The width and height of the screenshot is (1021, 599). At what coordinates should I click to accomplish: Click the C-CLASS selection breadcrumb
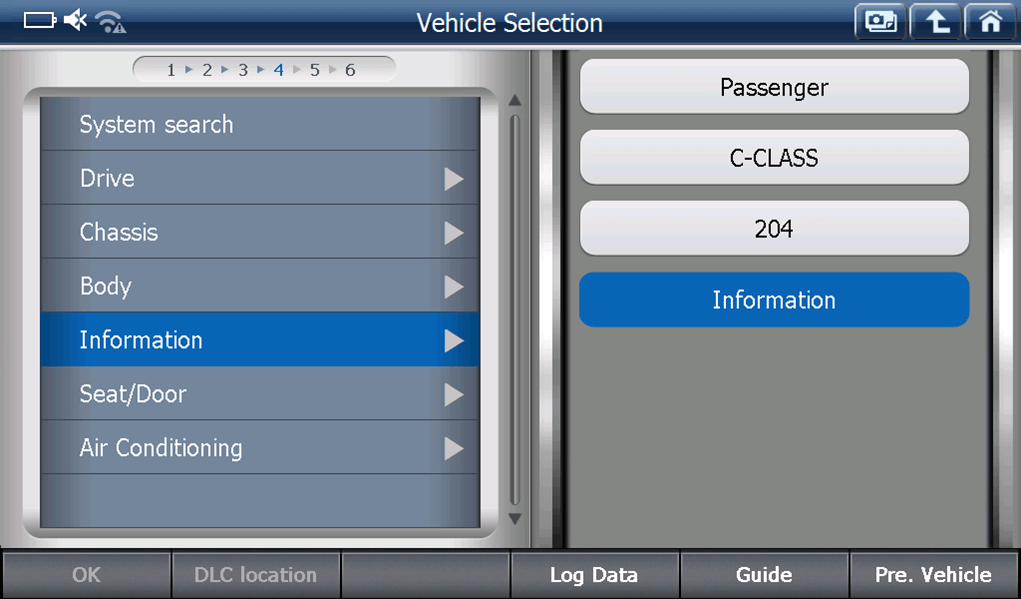[774, 158]
